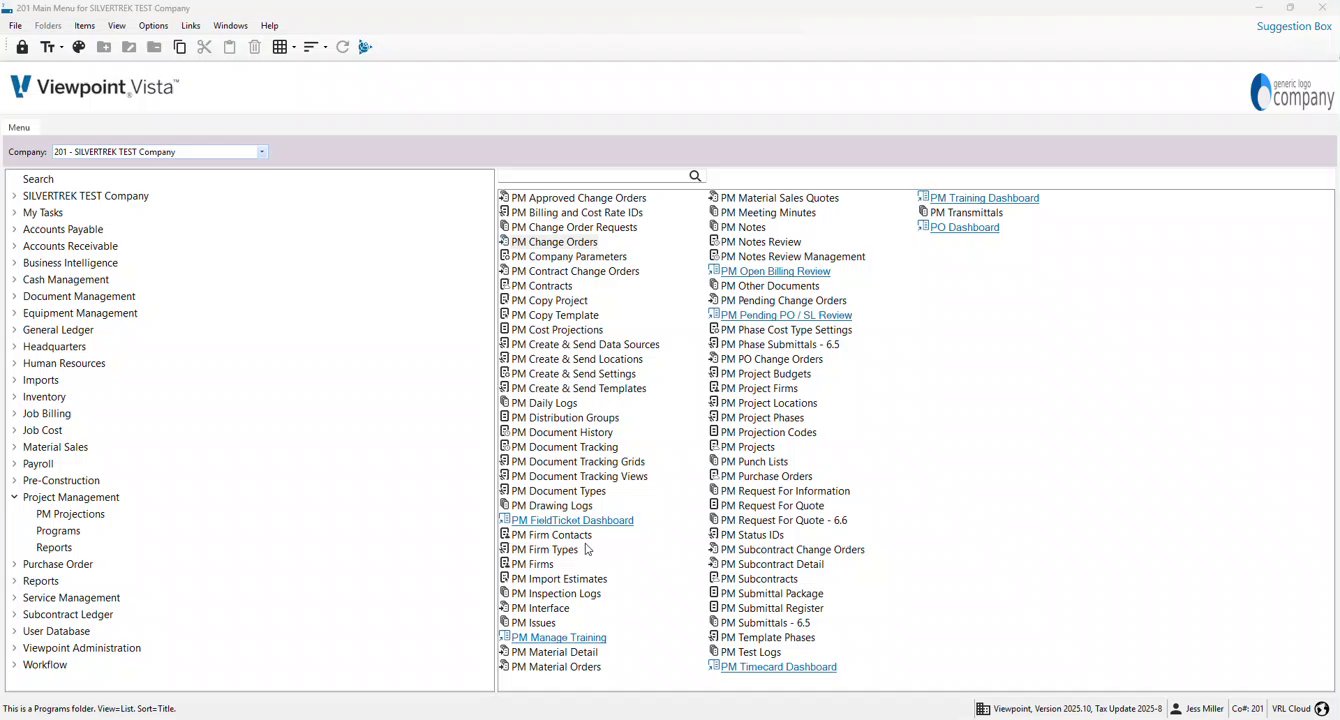The image size is (1340, 720).
Task: Open the PO Dashboard link
Action: point(964,227)
